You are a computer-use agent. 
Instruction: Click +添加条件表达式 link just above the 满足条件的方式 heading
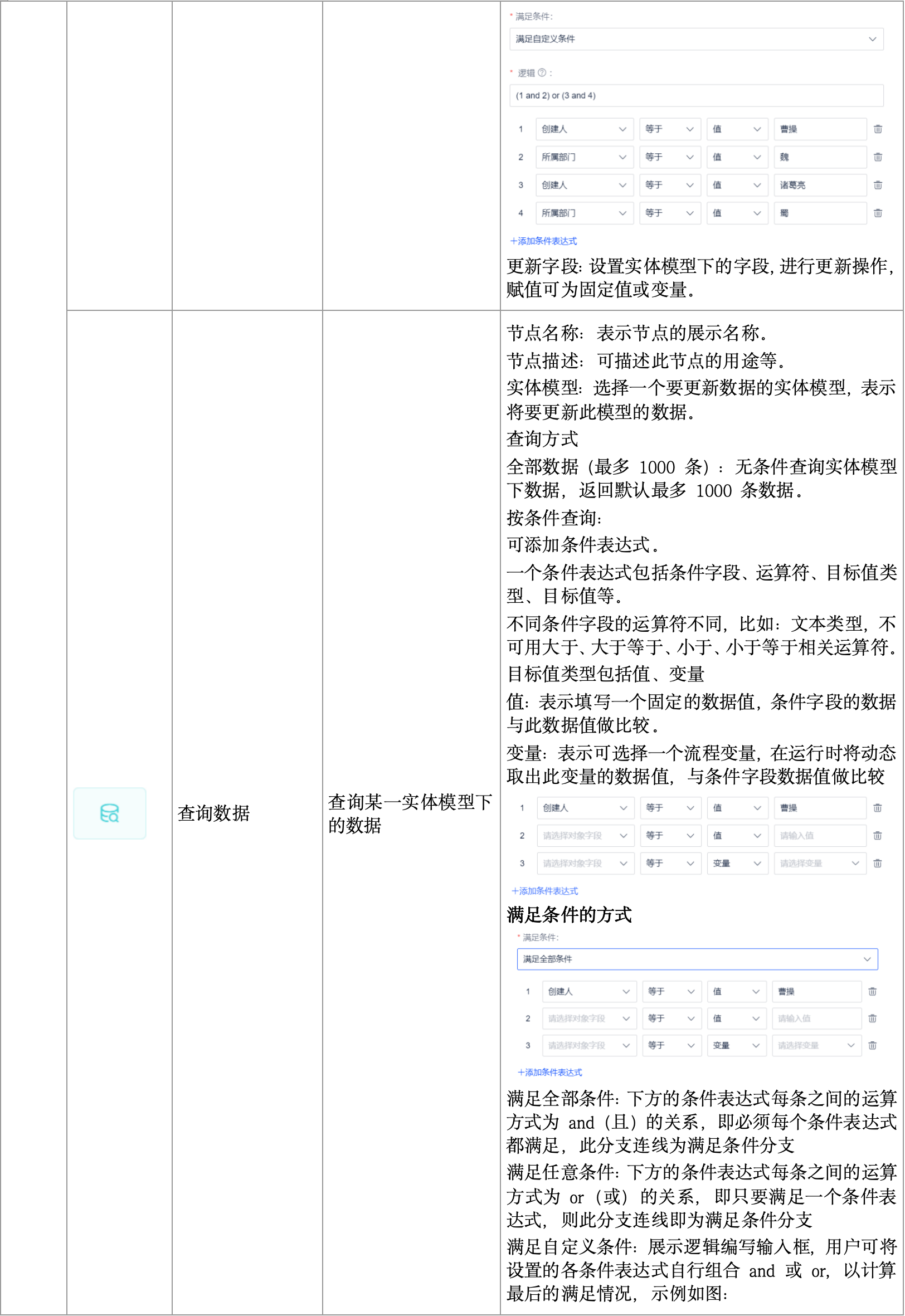coord(544,891)
